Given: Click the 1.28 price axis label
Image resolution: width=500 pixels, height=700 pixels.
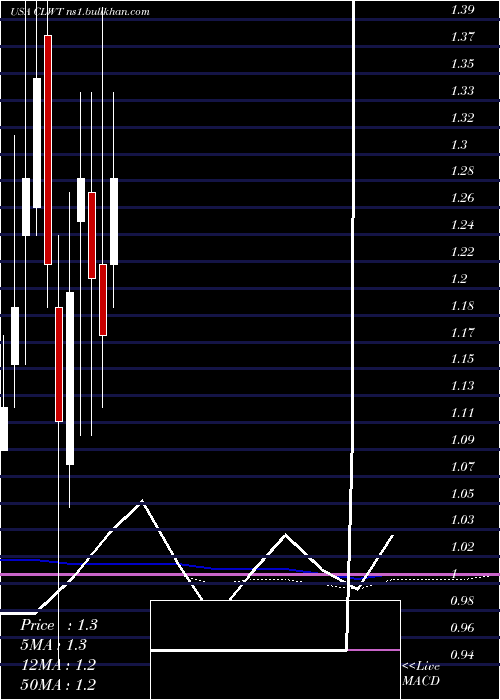Looking at the screenshot, I should (x=462, y=171).
